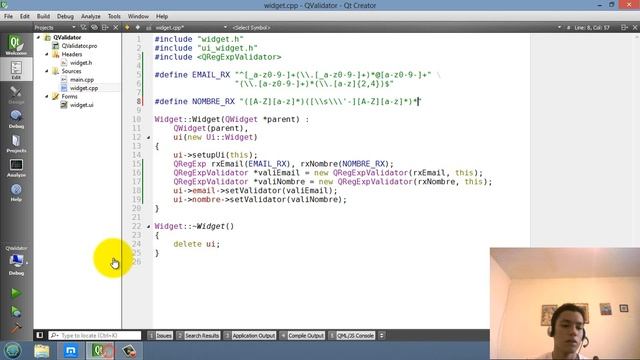Open Debug mode in sidebar
Screen dimensions: 640x360
16,118
